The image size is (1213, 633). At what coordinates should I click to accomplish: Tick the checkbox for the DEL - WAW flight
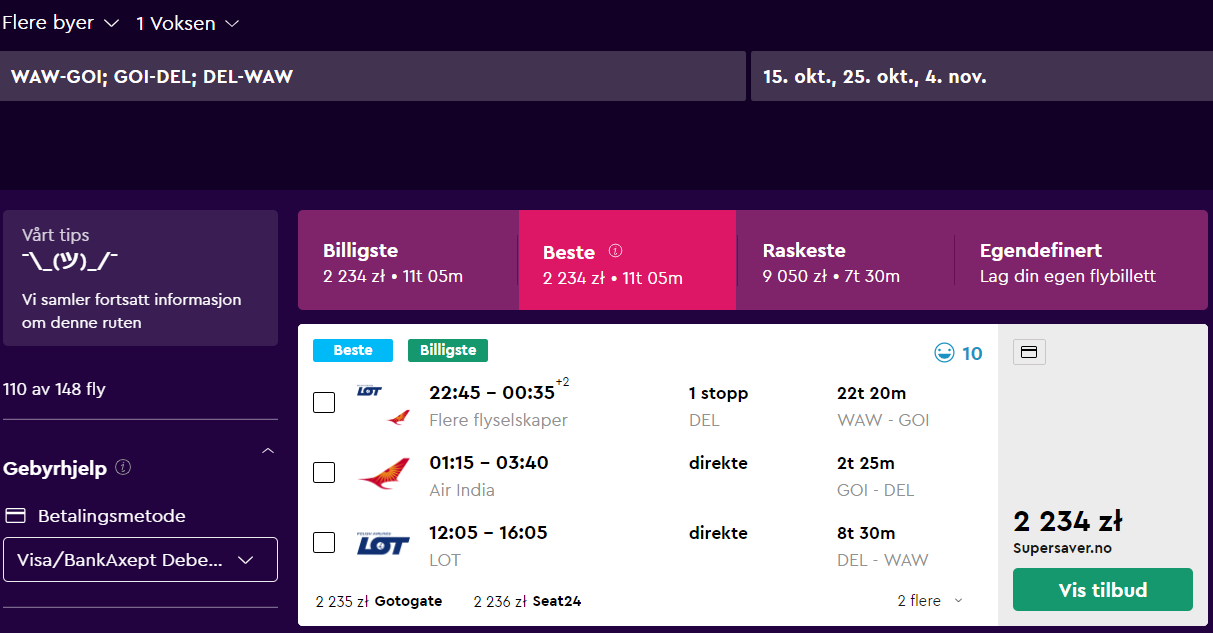324,542
